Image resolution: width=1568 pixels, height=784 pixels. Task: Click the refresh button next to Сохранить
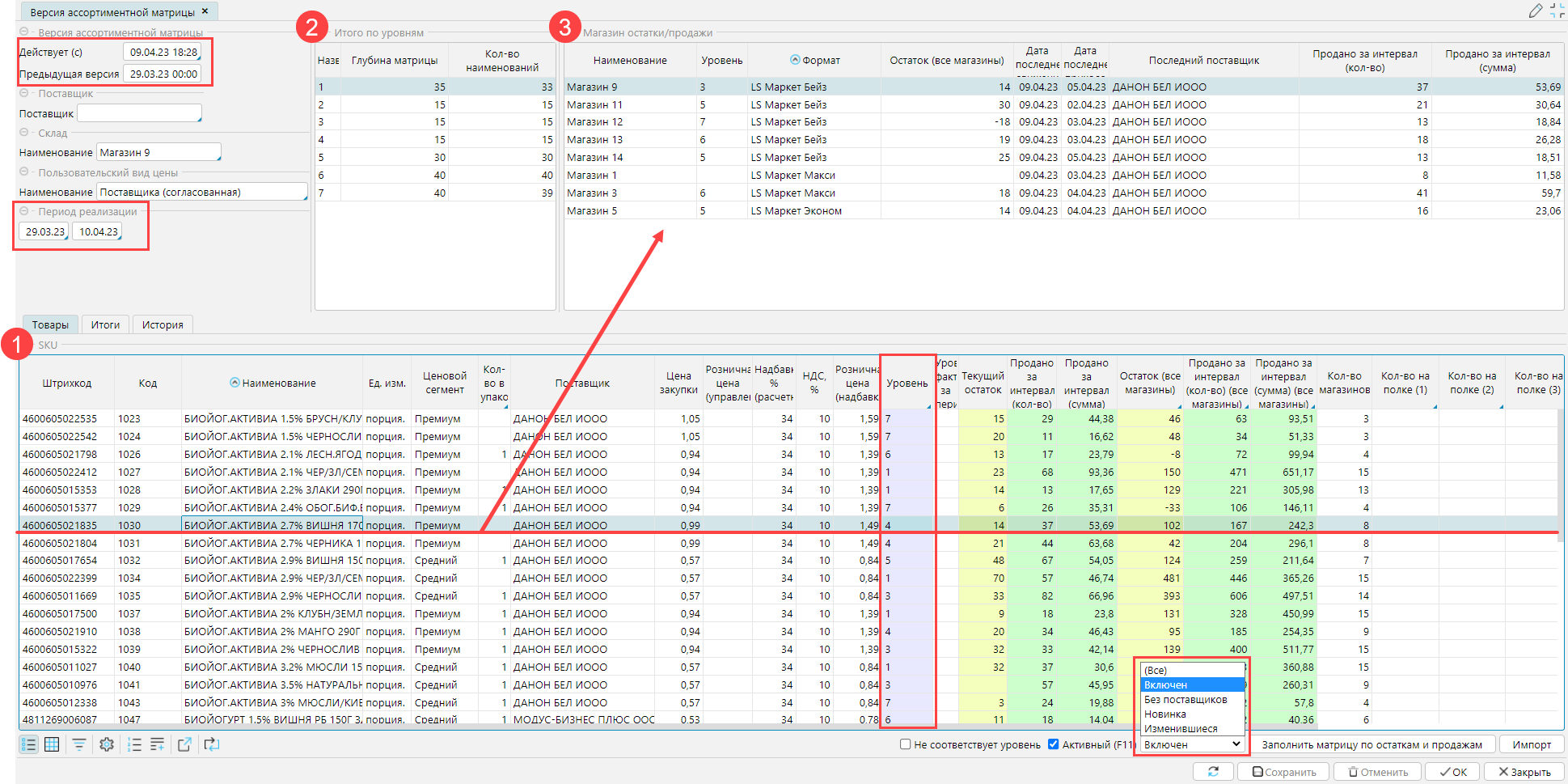pos(1213,772)
